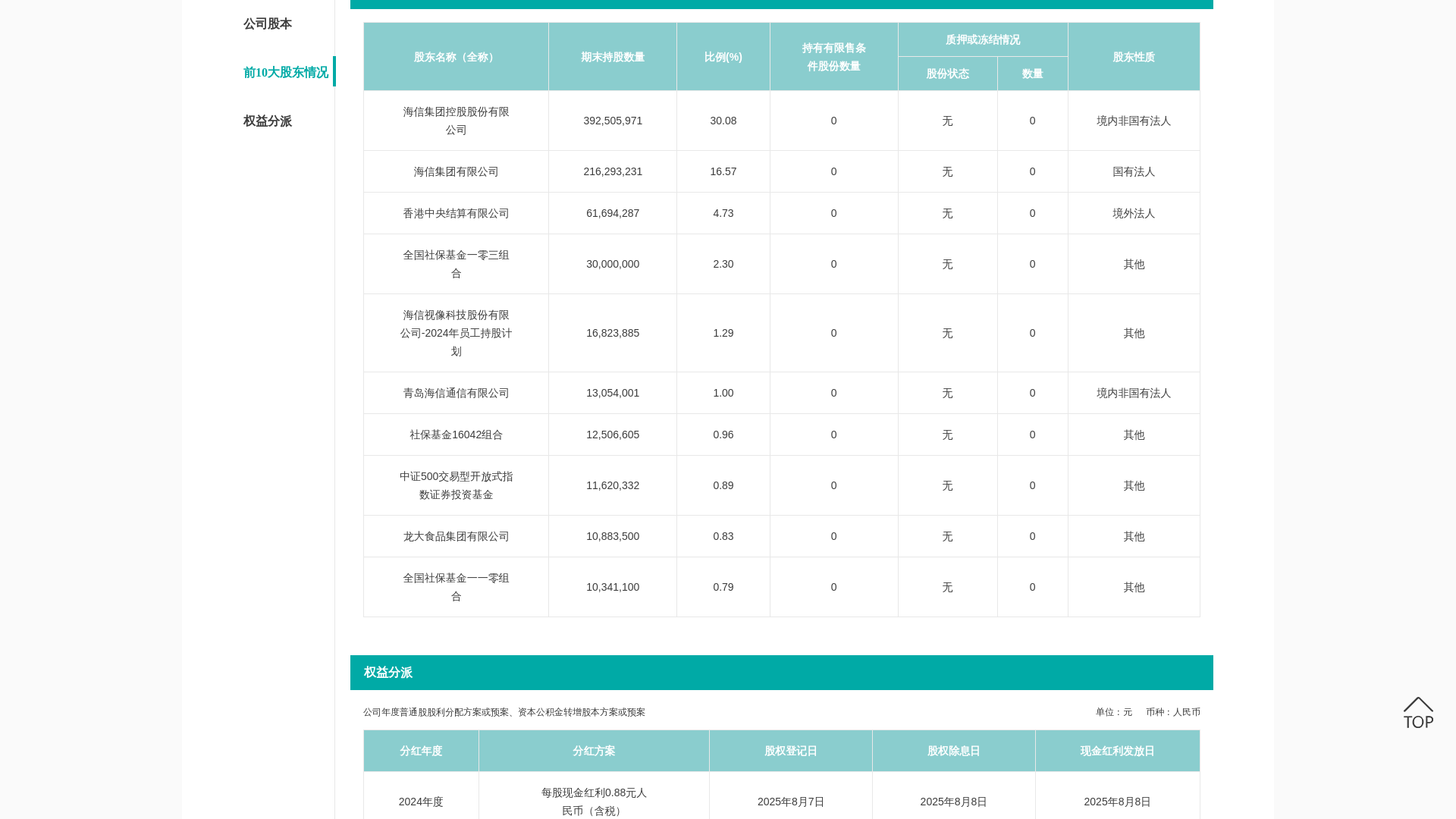Viewport: 1456px width, 819px height.
Task: Select shareholder 青岛海信通信有限公司
Action: [456, 393]
